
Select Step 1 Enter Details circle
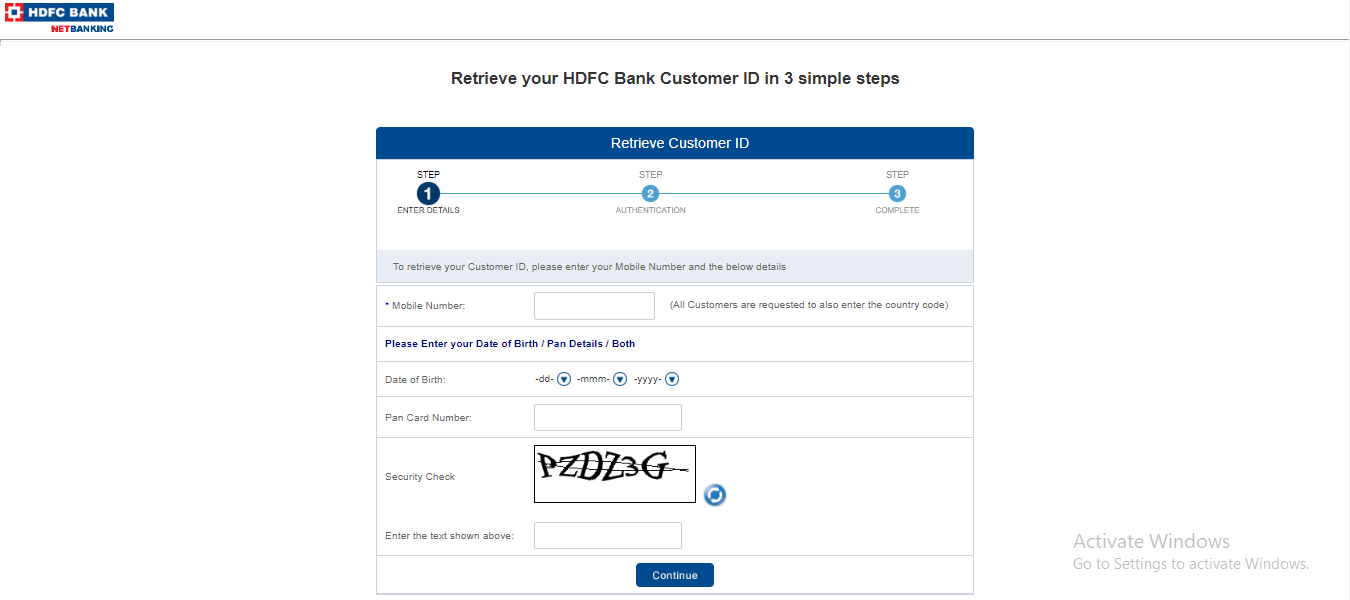428,193
